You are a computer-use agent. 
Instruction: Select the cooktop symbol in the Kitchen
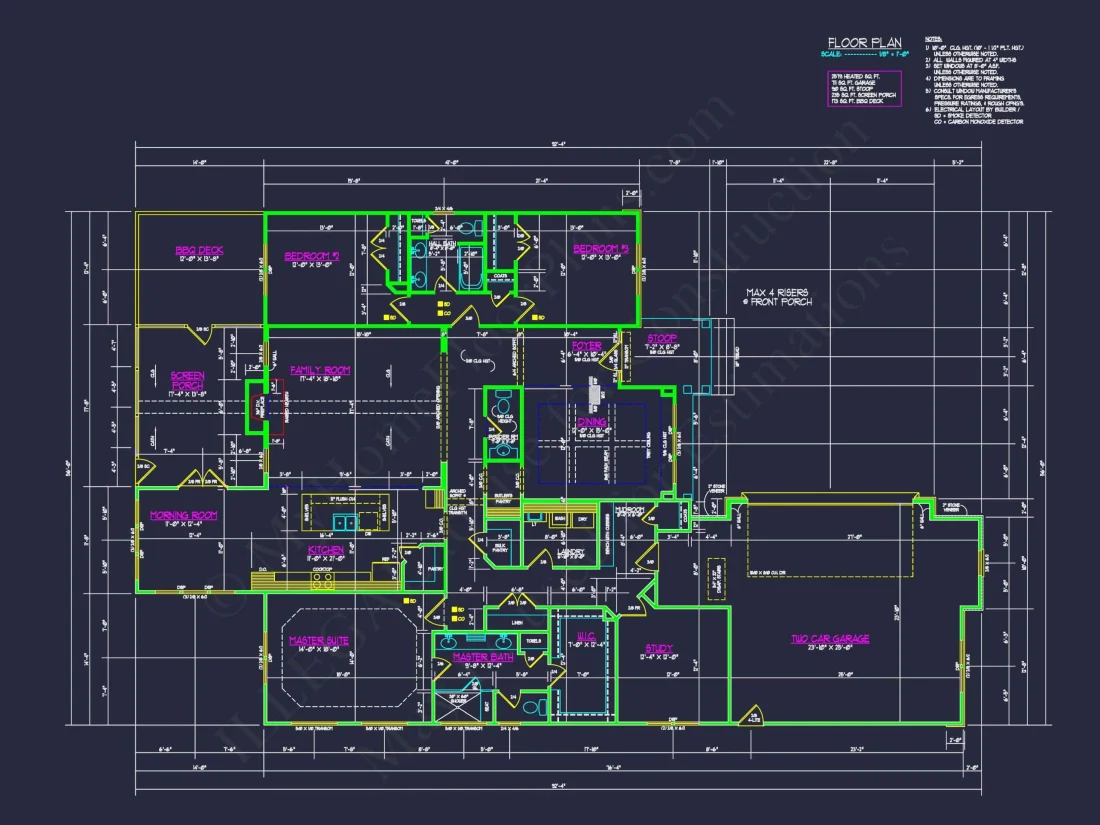point(320,580)
